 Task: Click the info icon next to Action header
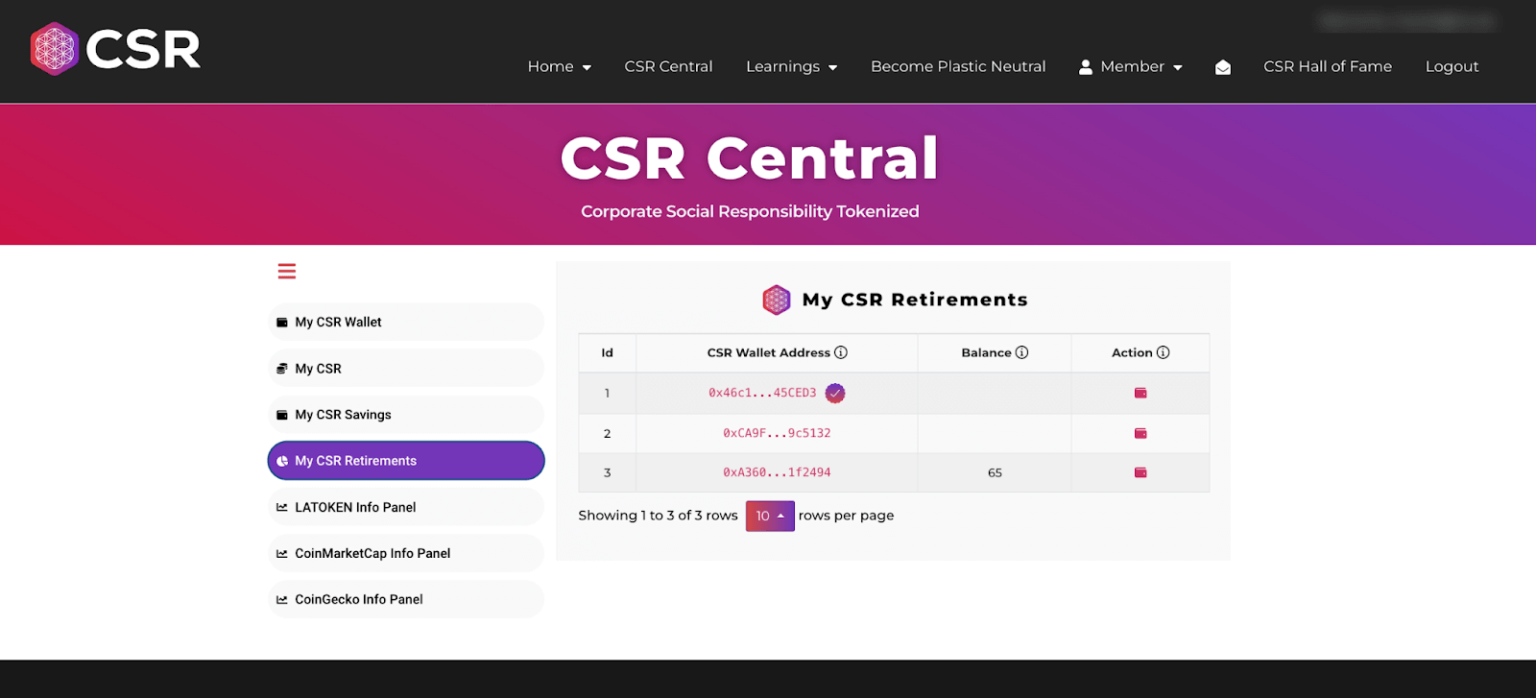(x=1165, y=352)
